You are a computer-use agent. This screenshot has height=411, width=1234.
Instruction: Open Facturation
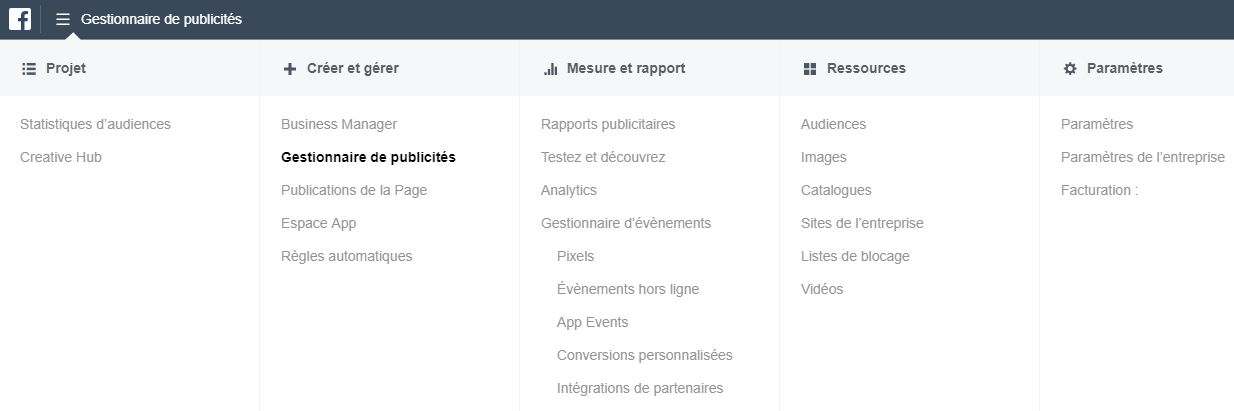coord(1100,190)
